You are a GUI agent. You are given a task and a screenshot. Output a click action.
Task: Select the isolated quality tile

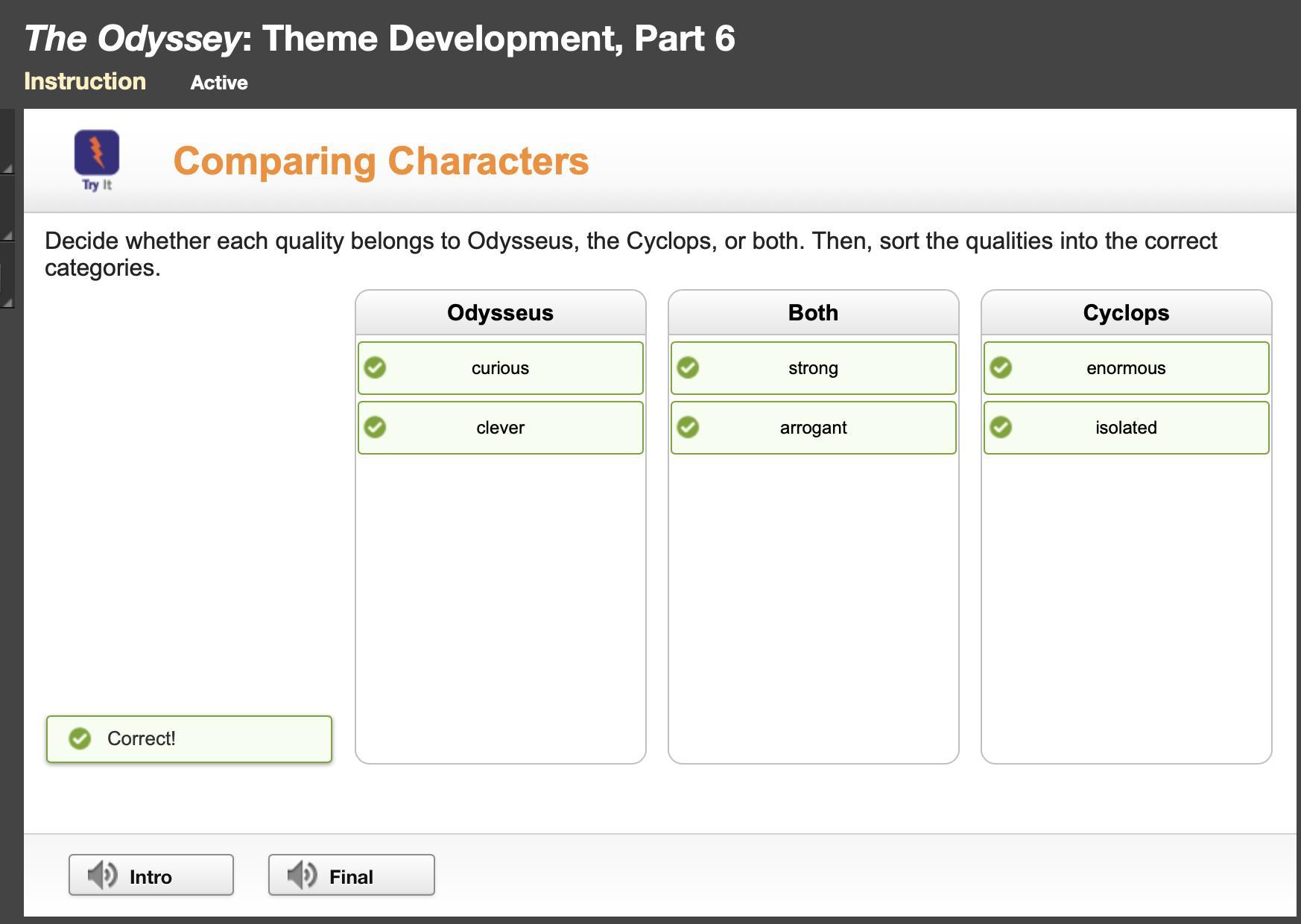(1127, 428)
